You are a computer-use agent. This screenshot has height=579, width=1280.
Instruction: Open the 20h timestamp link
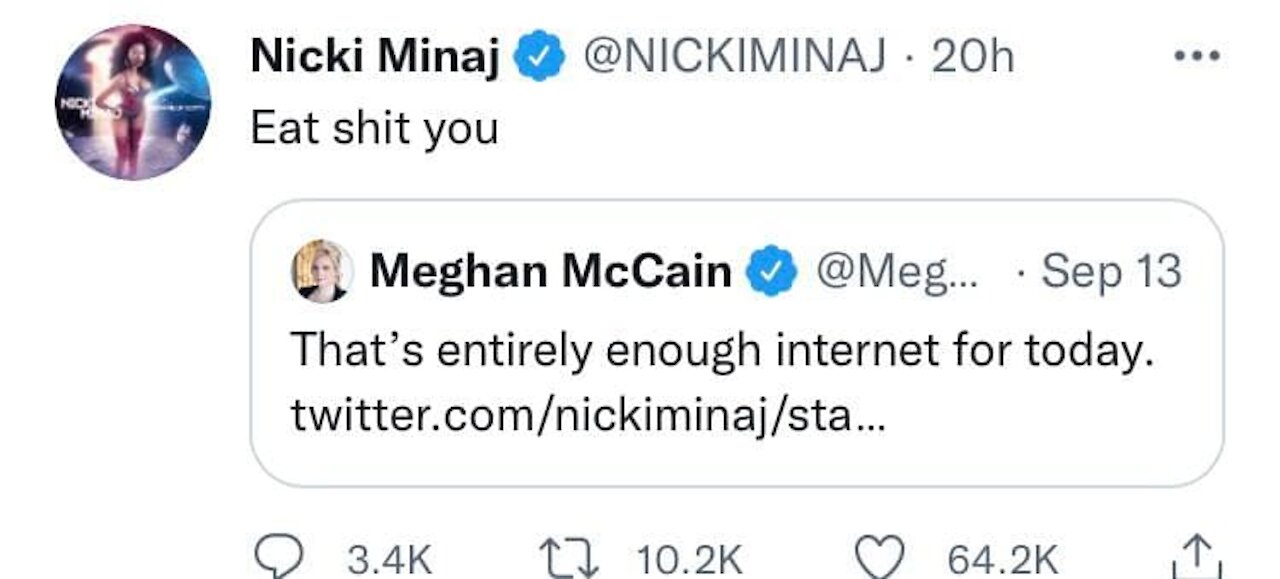972,59
